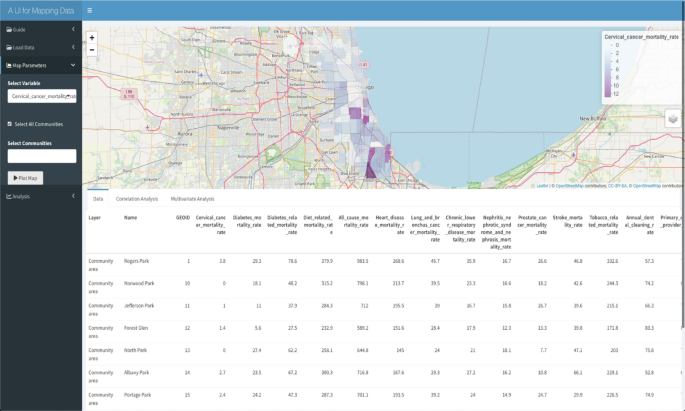The image size is (685, 411).
Task: Click the Map Parameters folder icon
Action: pos(9,64)
